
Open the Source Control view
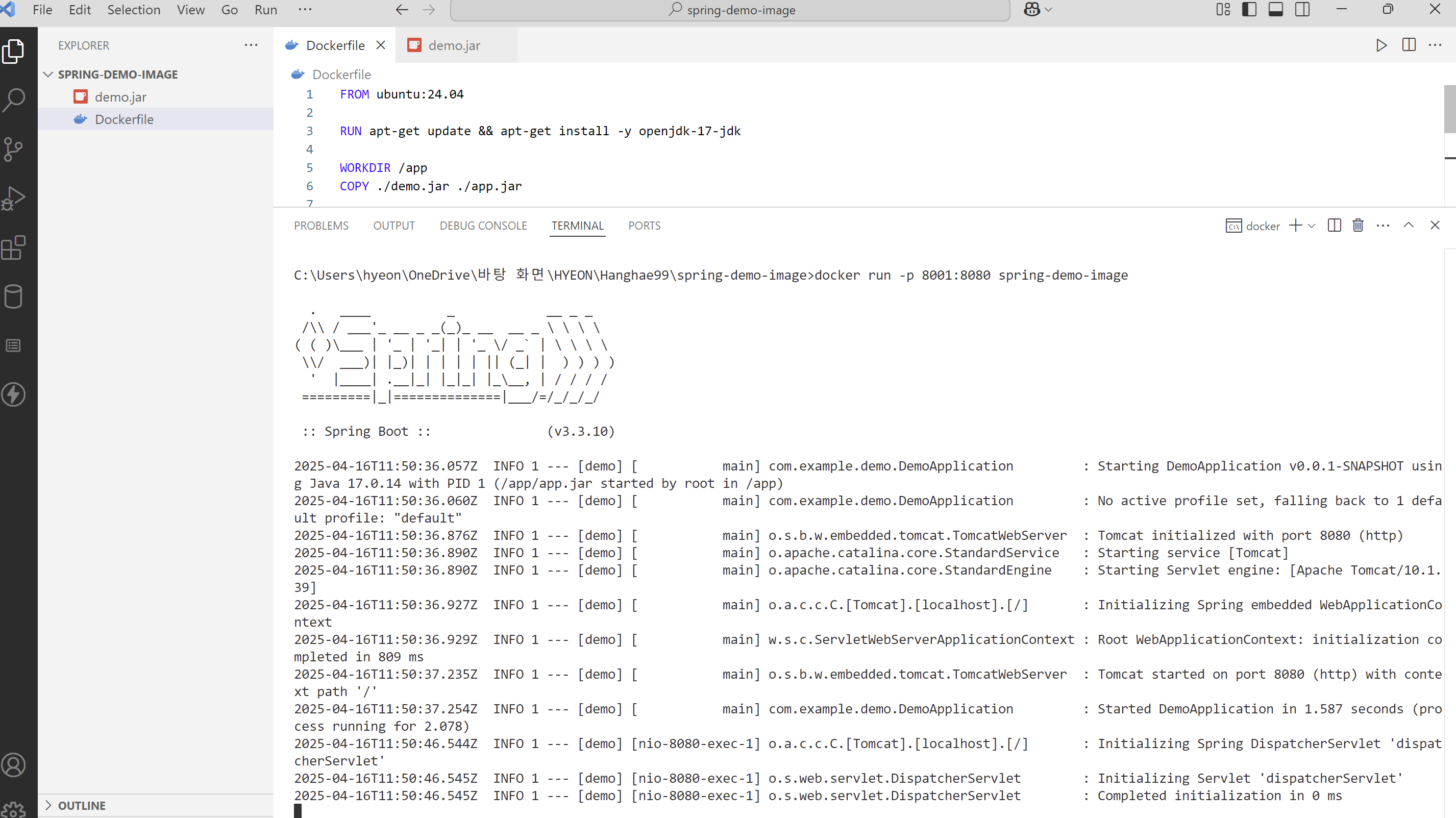14,148
